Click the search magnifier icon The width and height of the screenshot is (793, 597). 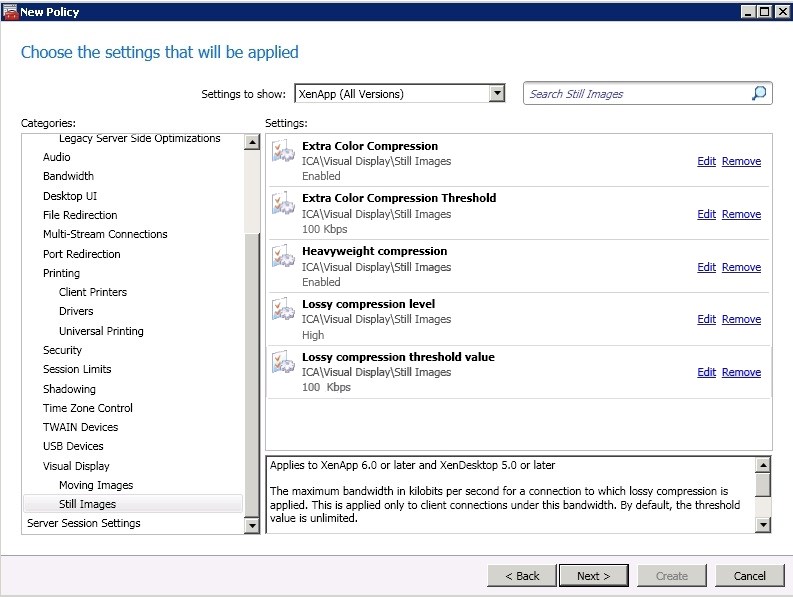click(x=759, y=93)
